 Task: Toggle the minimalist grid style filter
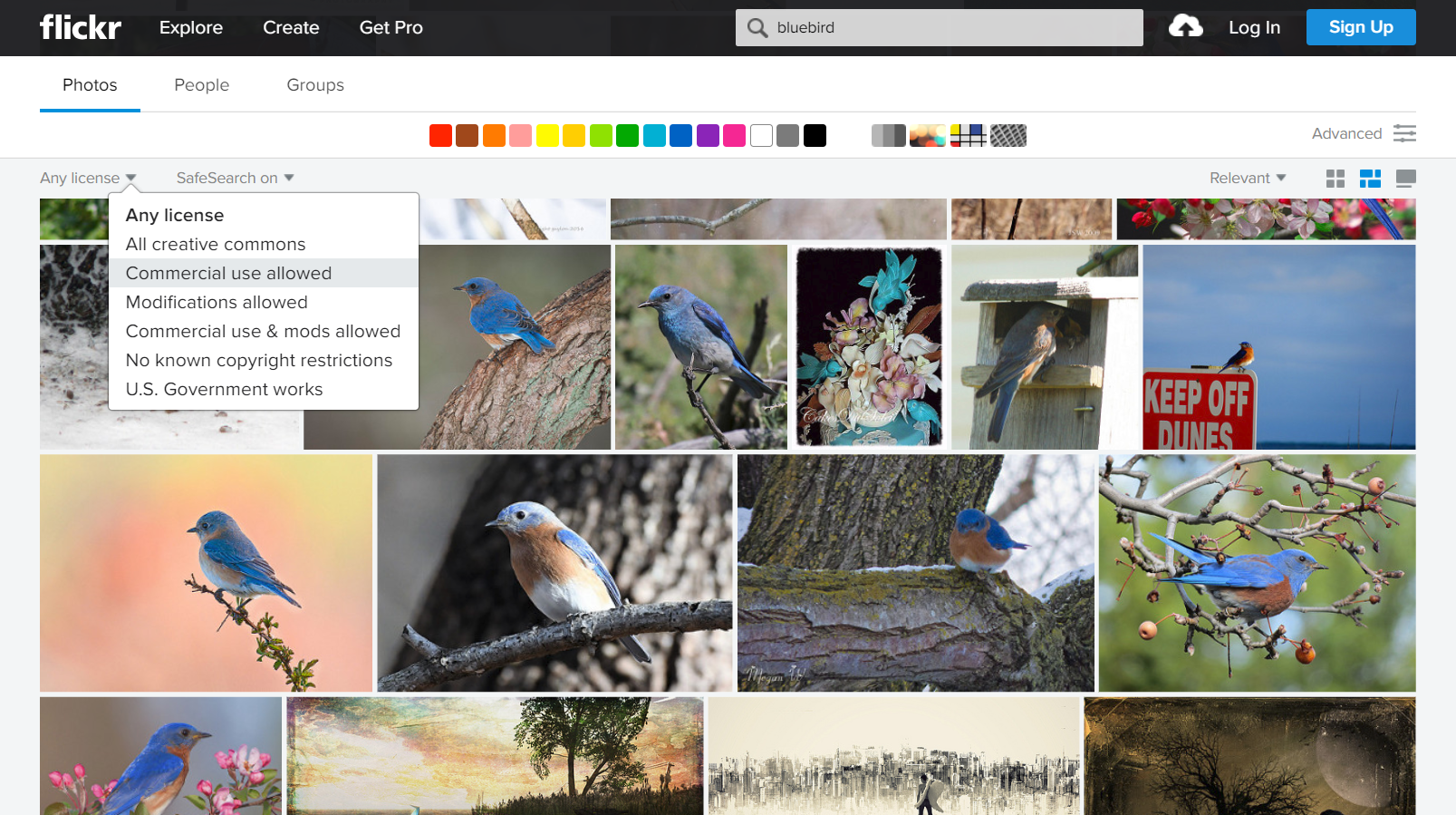(x=968, y=136)
